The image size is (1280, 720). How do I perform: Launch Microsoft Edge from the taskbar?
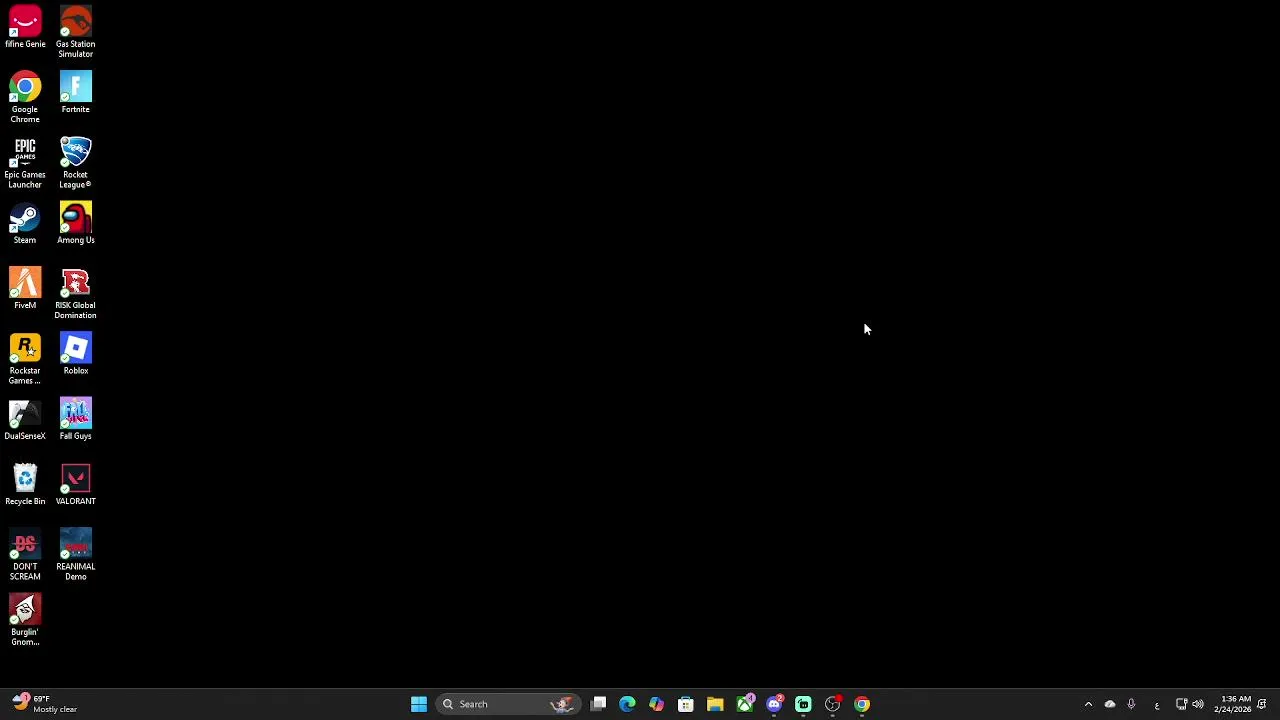[627, 704]
